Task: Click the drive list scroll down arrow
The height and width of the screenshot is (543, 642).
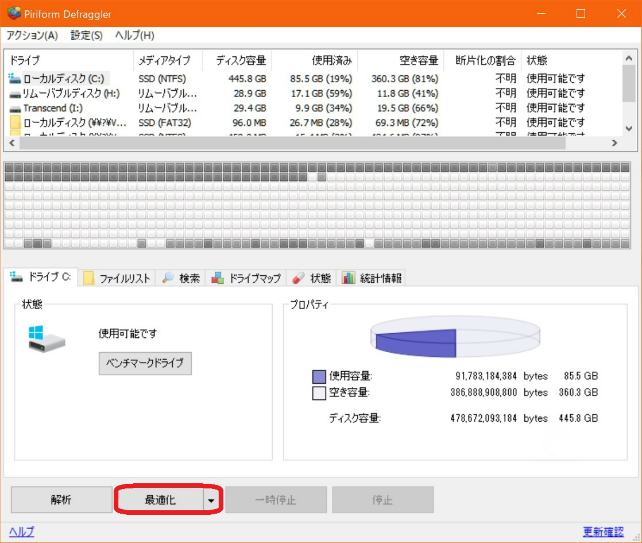Action: [628, 128]
